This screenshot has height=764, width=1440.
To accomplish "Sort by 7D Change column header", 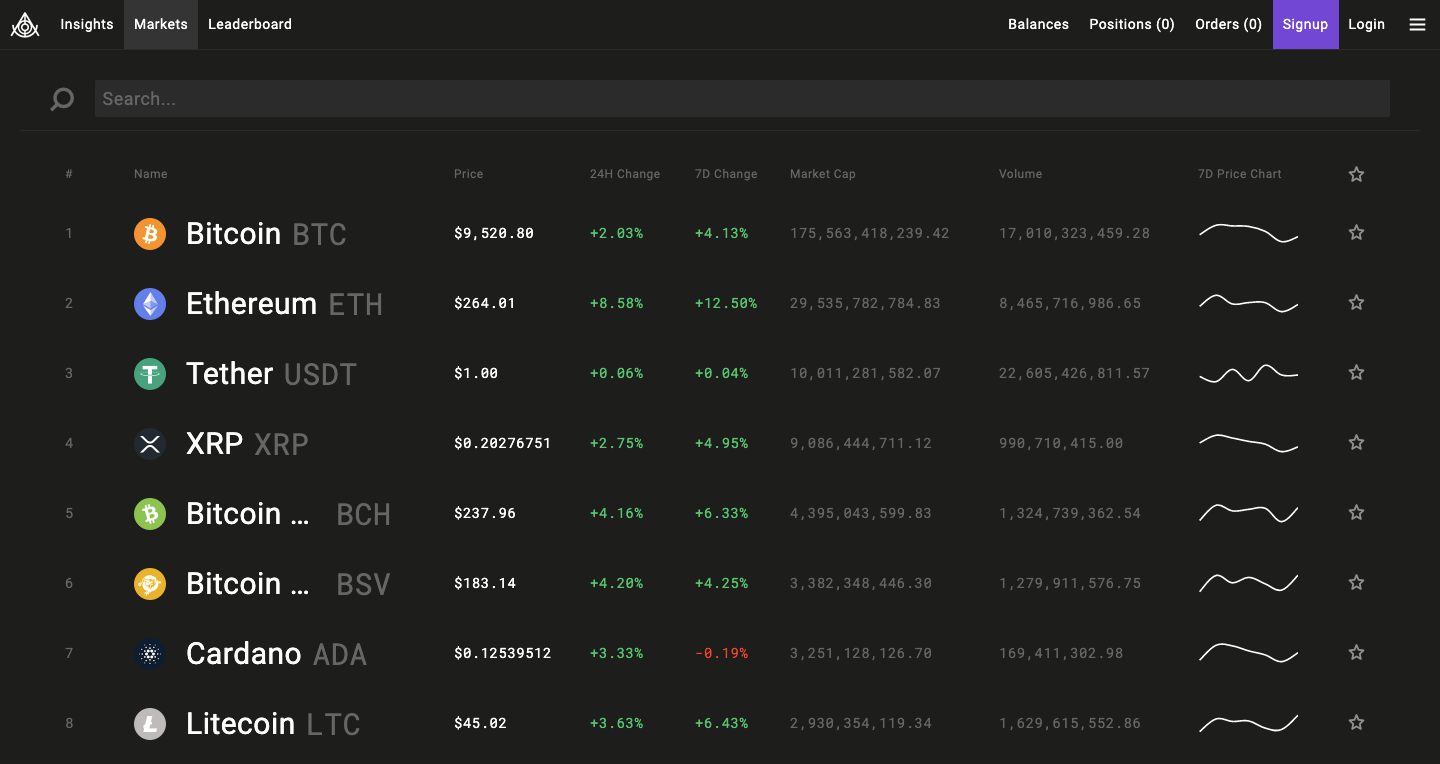I will pyautogui.click(x=726, y=174).
